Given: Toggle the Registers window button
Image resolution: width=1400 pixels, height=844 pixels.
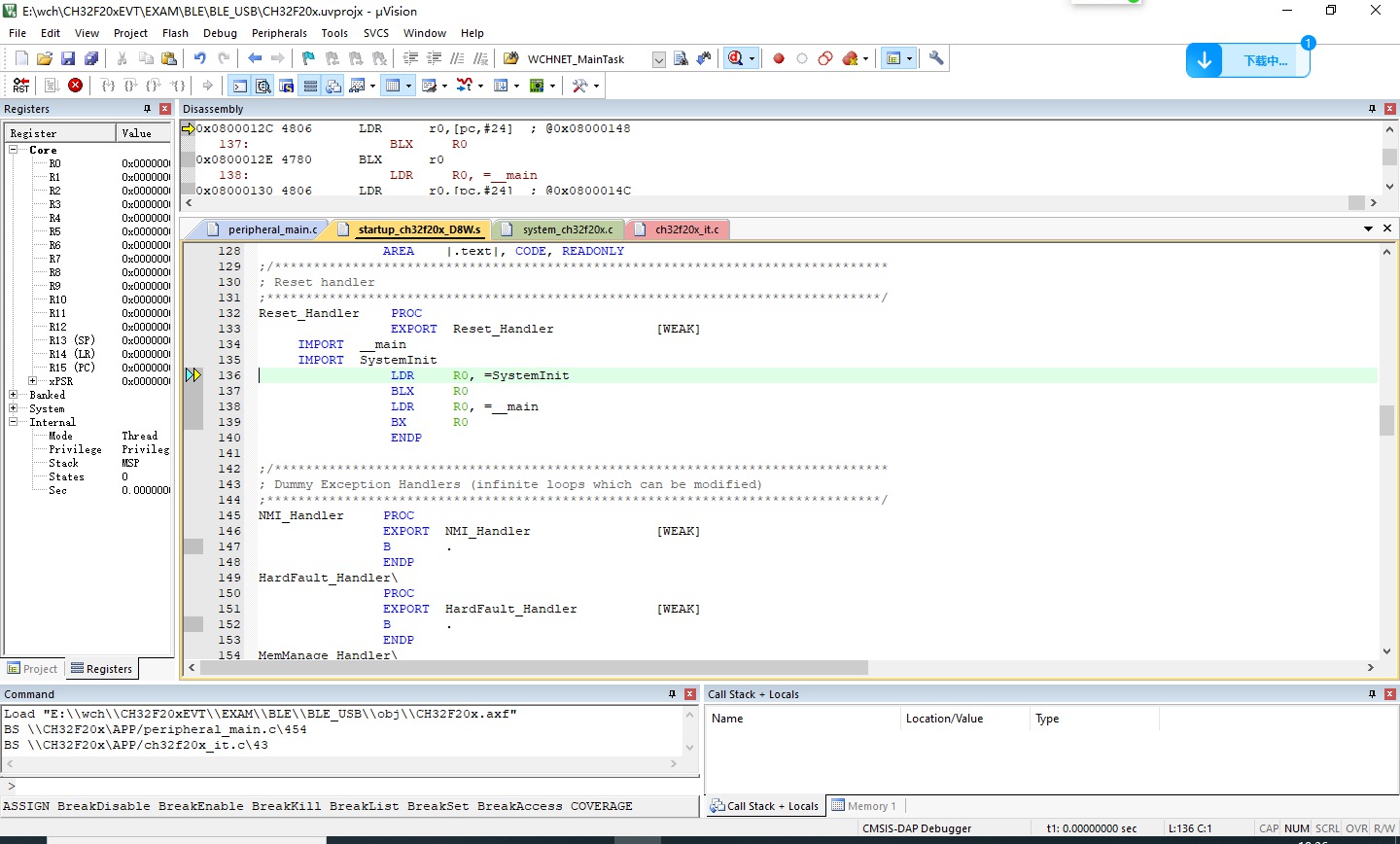Looking at the screenshot, I should (x=310, y=86).
